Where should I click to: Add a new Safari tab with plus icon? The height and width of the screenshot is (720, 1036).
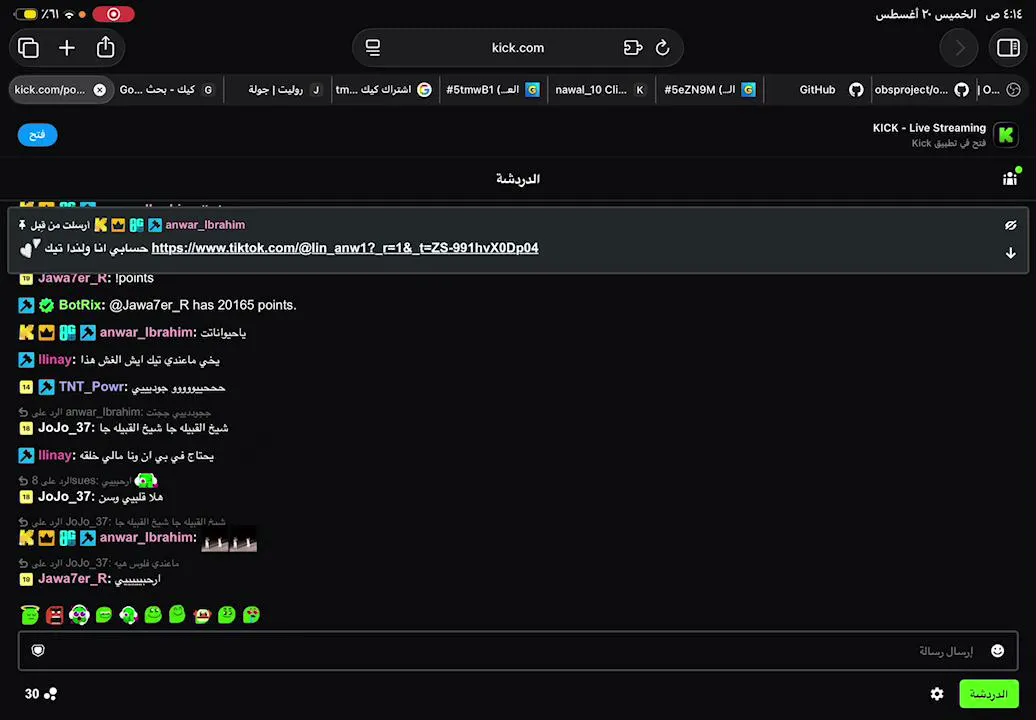coord(67,48)
